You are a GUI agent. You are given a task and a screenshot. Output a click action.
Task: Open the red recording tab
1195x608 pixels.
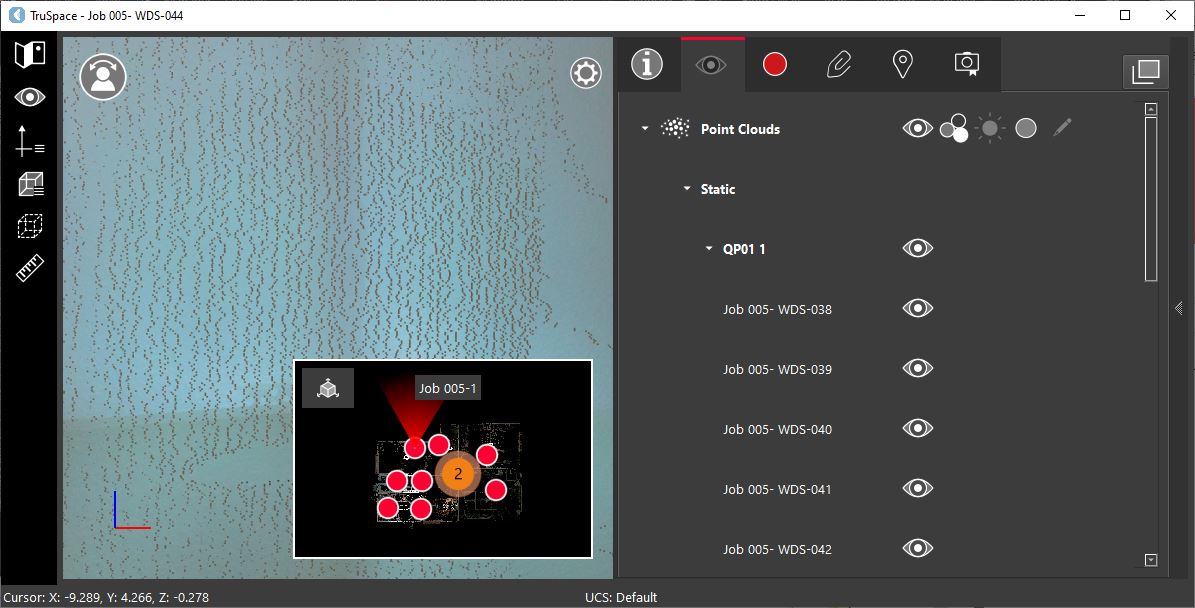pos(774,63)
